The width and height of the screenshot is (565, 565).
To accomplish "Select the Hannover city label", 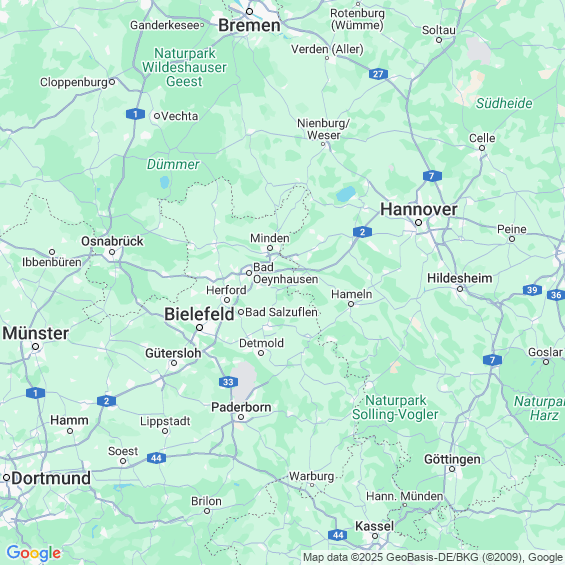I will pyautogui.click(x=419, y=209).
